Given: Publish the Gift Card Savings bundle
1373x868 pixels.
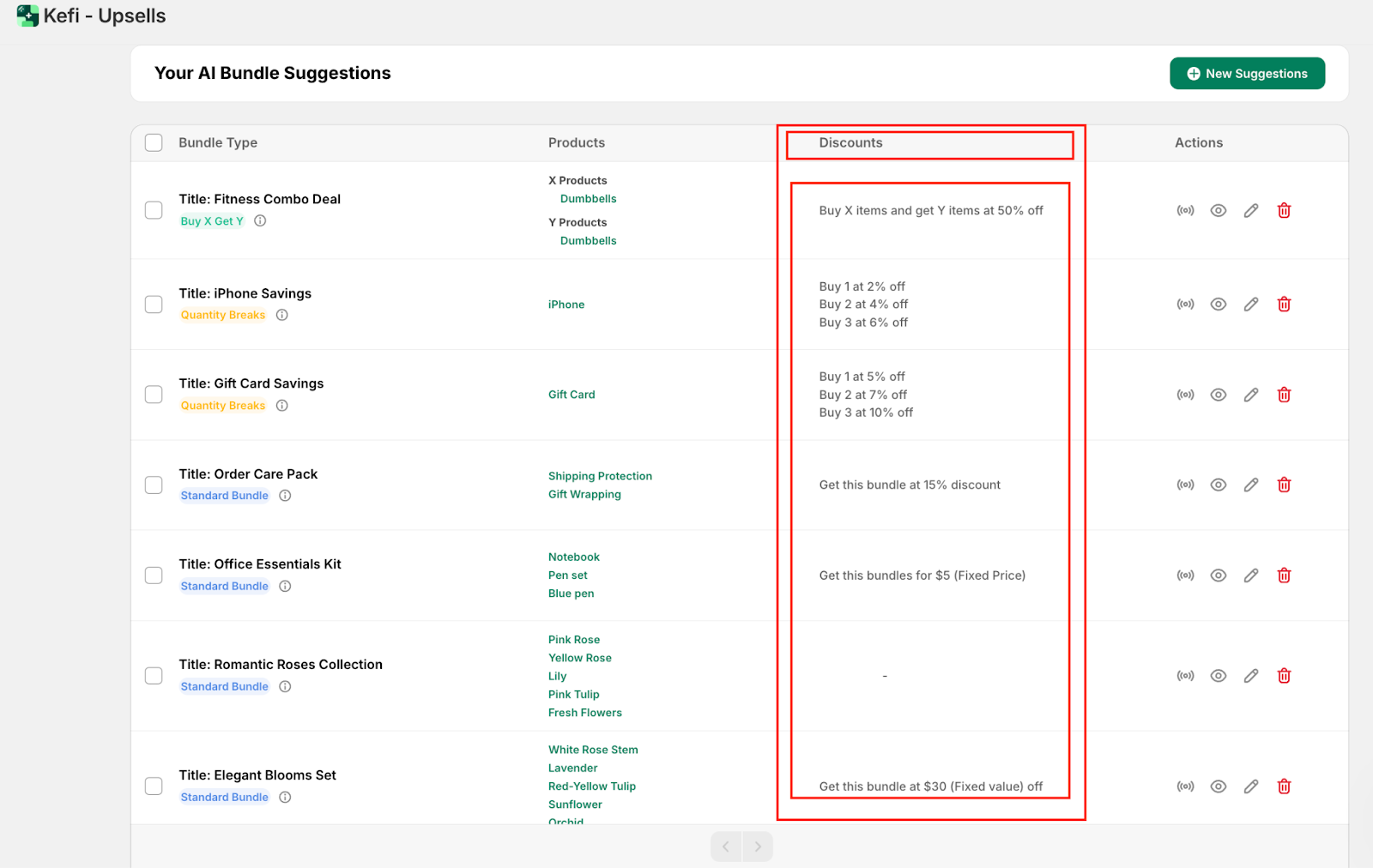Looking at the screenshot, I should click(1185, 395).
